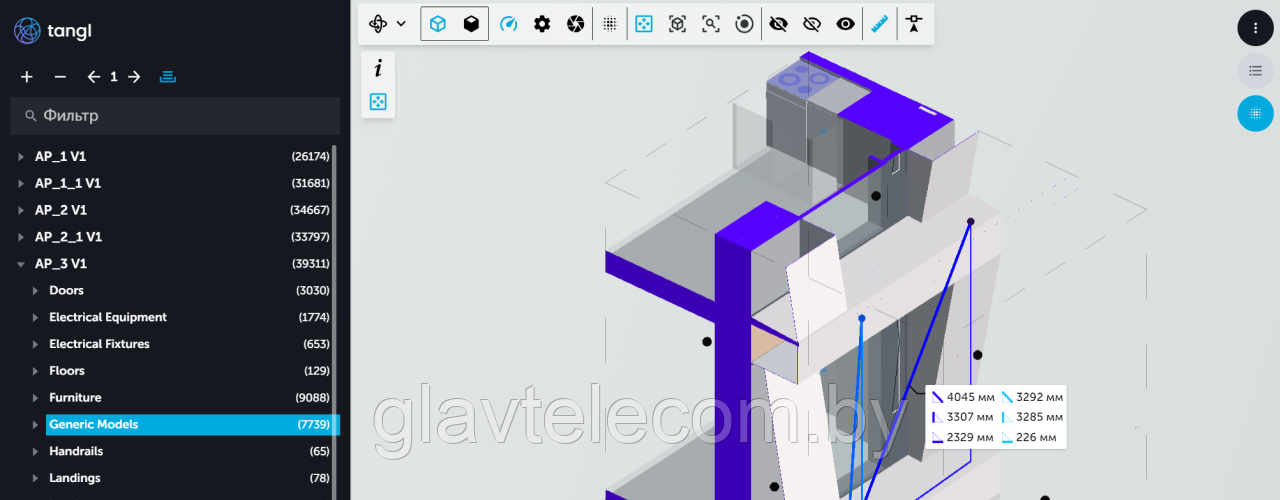Expand the AP_1_1 V1 model node
The width and height of the screenshot is (1280, 500).
point(21,184)
